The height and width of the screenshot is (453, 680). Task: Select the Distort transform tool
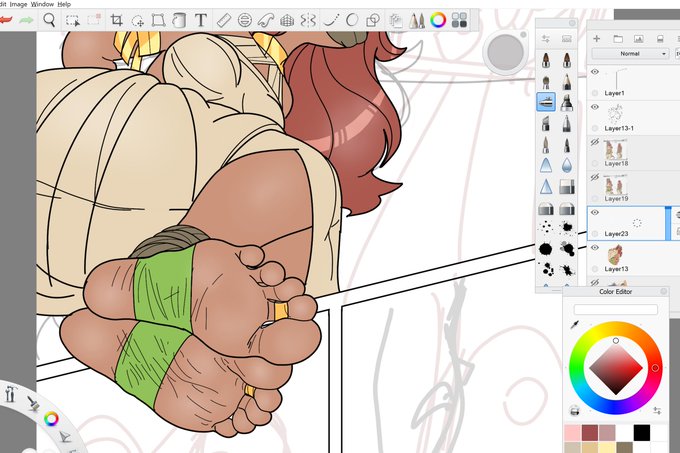pyautogui.click(x=158, y=20)
